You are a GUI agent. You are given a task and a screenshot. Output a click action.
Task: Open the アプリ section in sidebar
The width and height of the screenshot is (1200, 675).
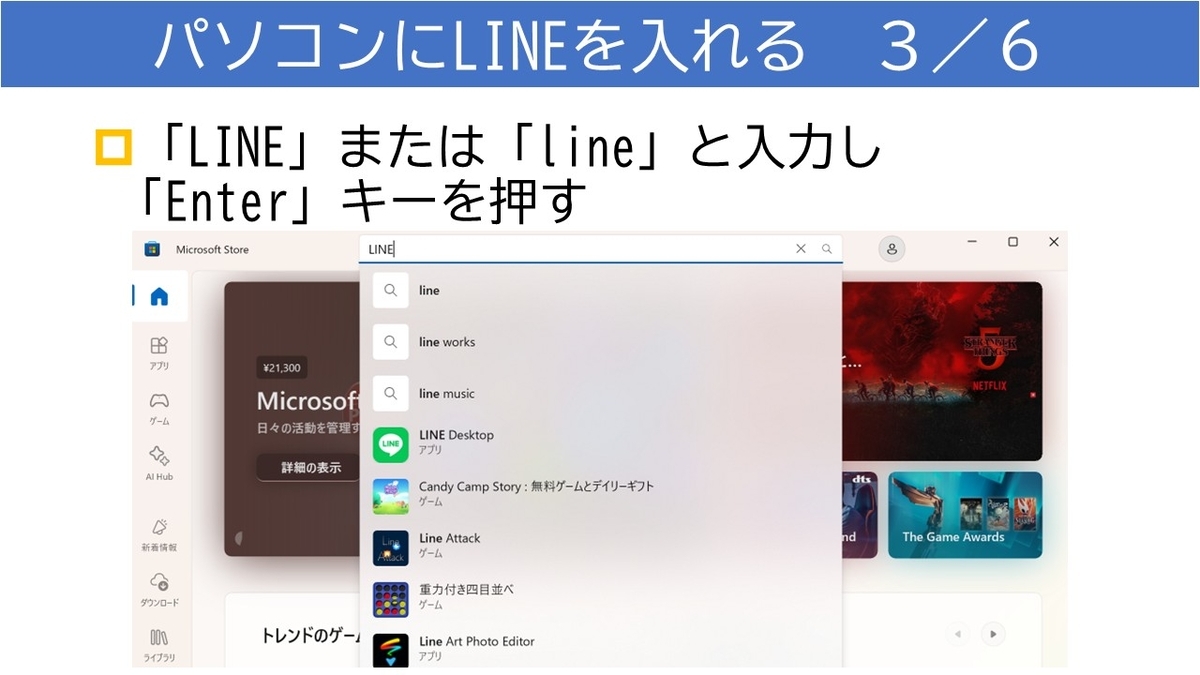click(x=159, y=353)
